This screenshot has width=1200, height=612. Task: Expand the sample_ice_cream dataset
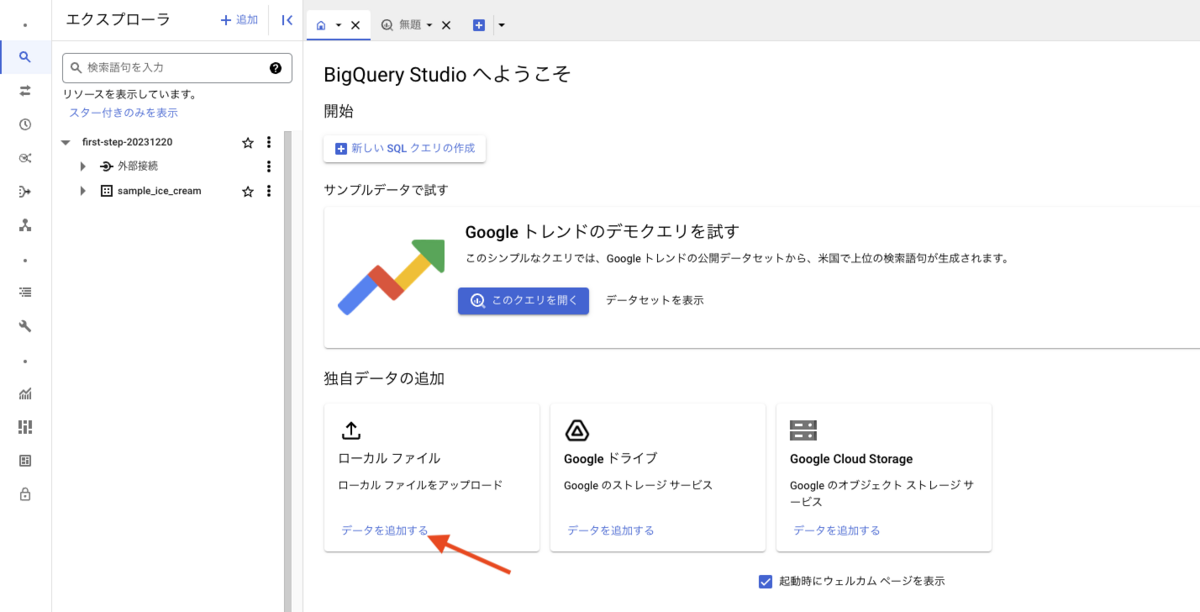(83, 191)
